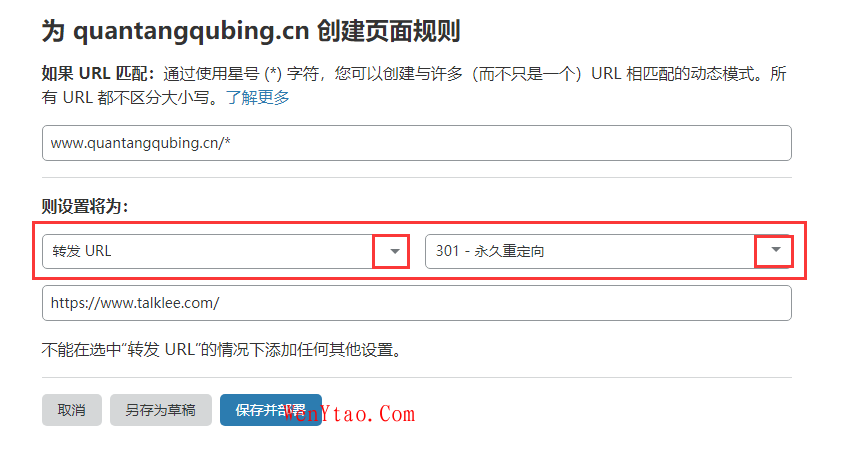
Task: Open the 了解更多 help link
Action: pos(258,97)
